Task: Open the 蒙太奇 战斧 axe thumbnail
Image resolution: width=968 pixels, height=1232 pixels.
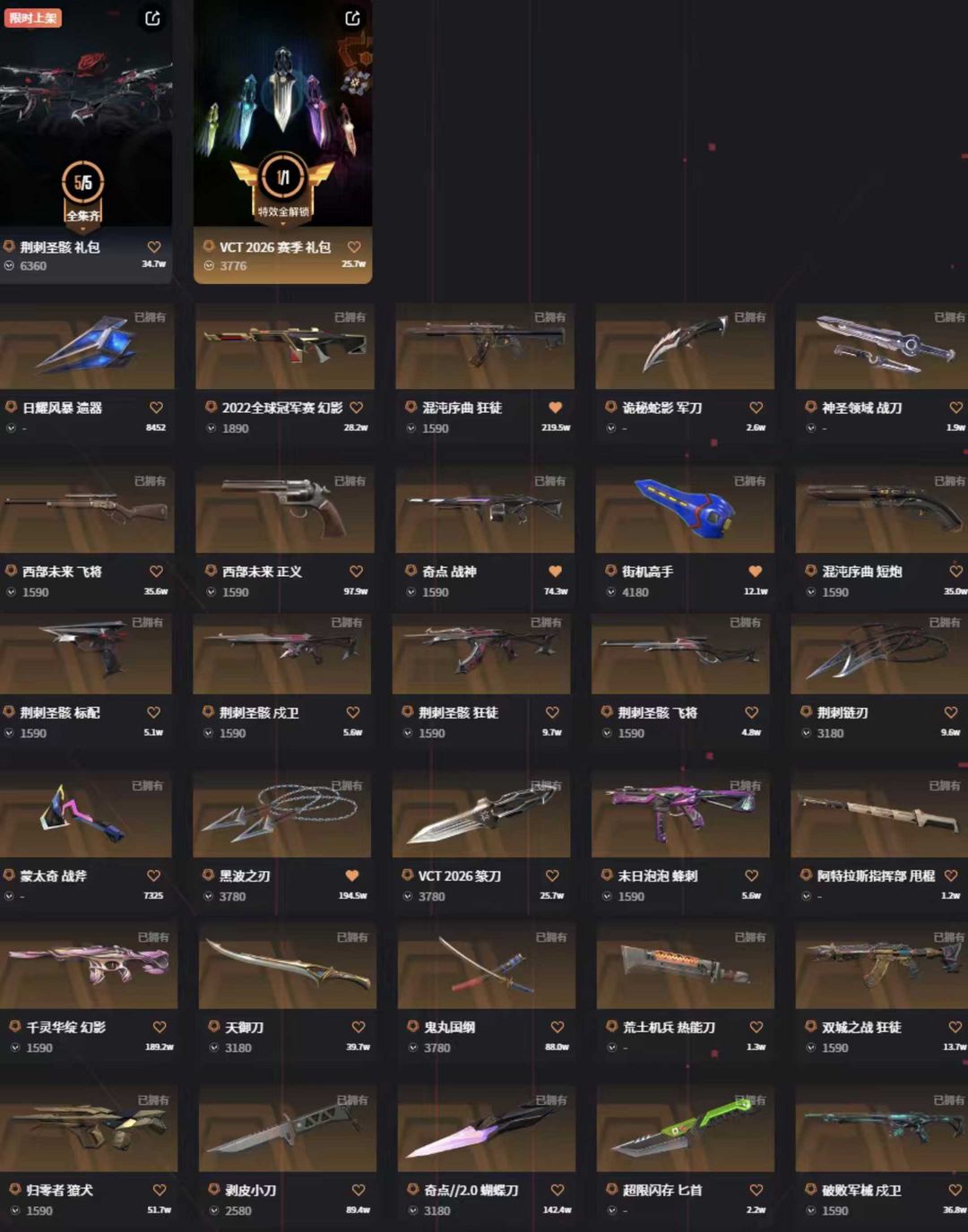Action: (85, 814)
